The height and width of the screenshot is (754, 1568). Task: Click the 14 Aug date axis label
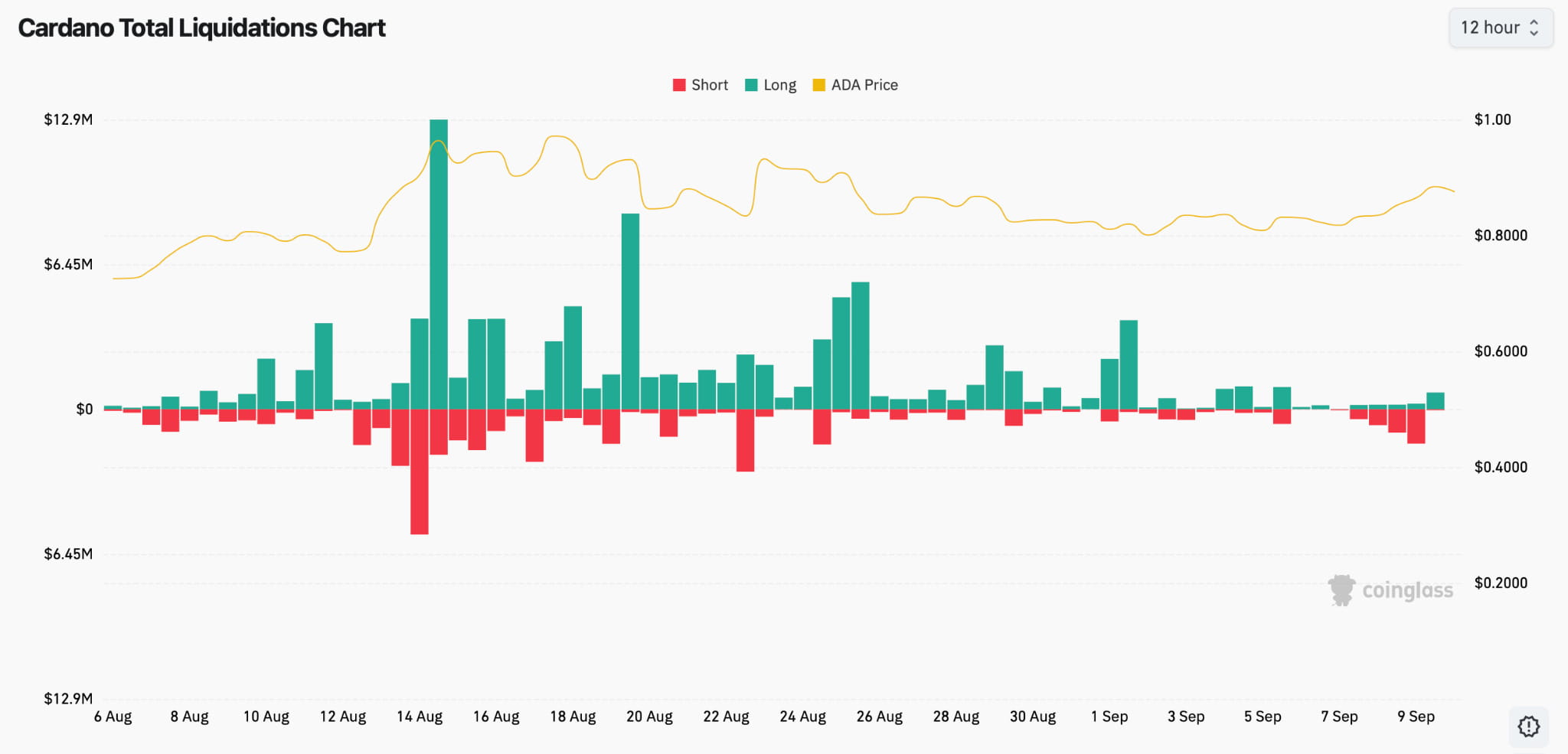click(420, 716)
